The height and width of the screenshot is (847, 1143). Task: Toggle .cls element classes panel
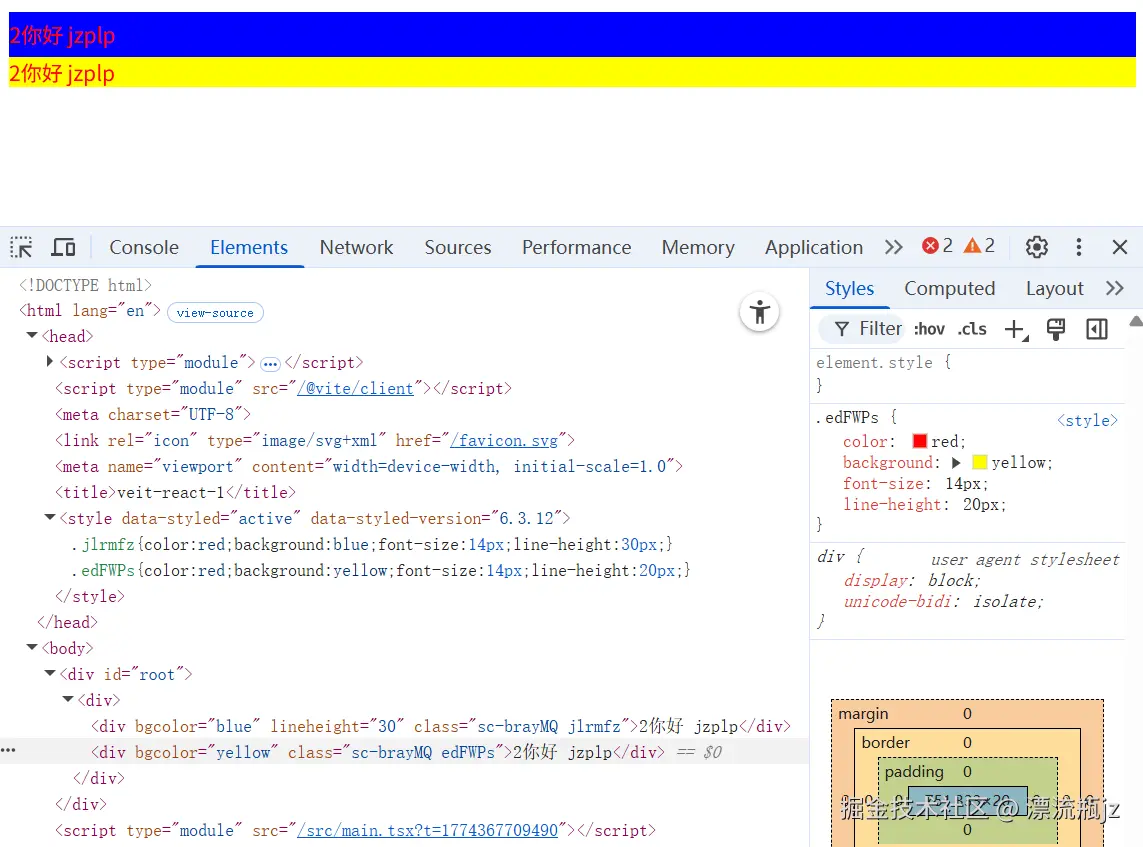click(971, 328)
